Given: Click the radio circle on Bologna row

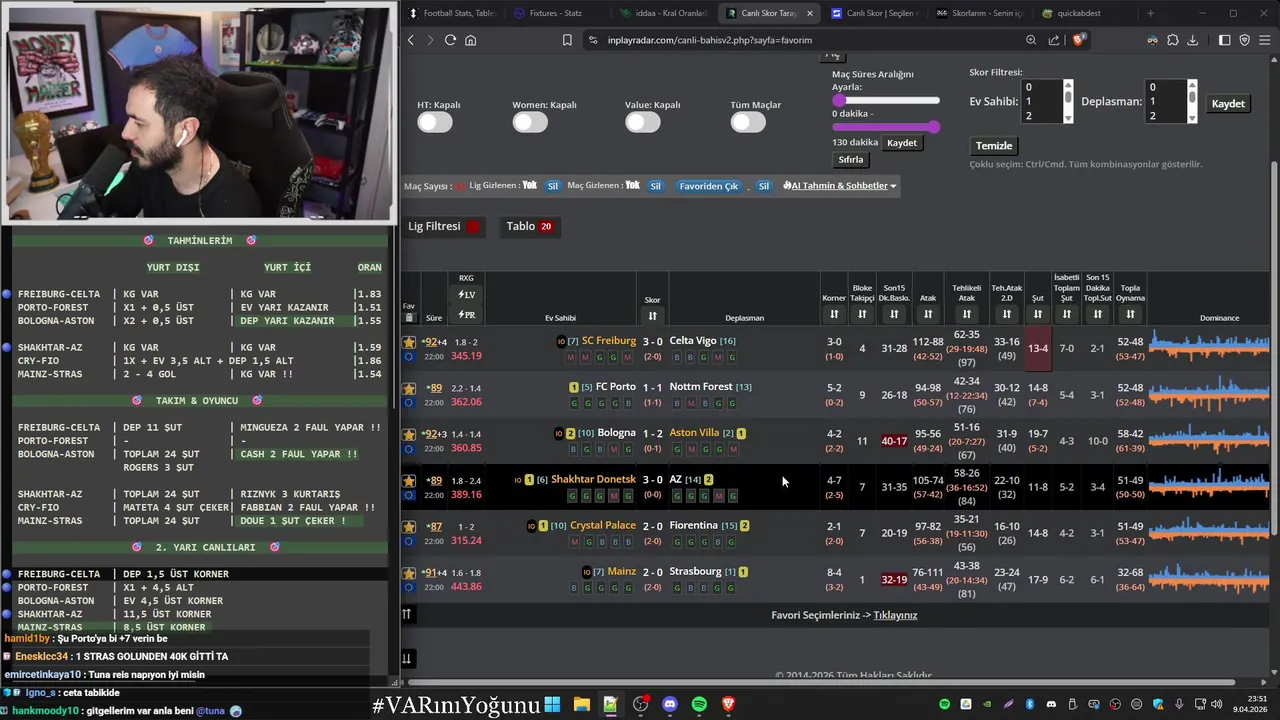Looking at the screenshot, I should point(408,448).
